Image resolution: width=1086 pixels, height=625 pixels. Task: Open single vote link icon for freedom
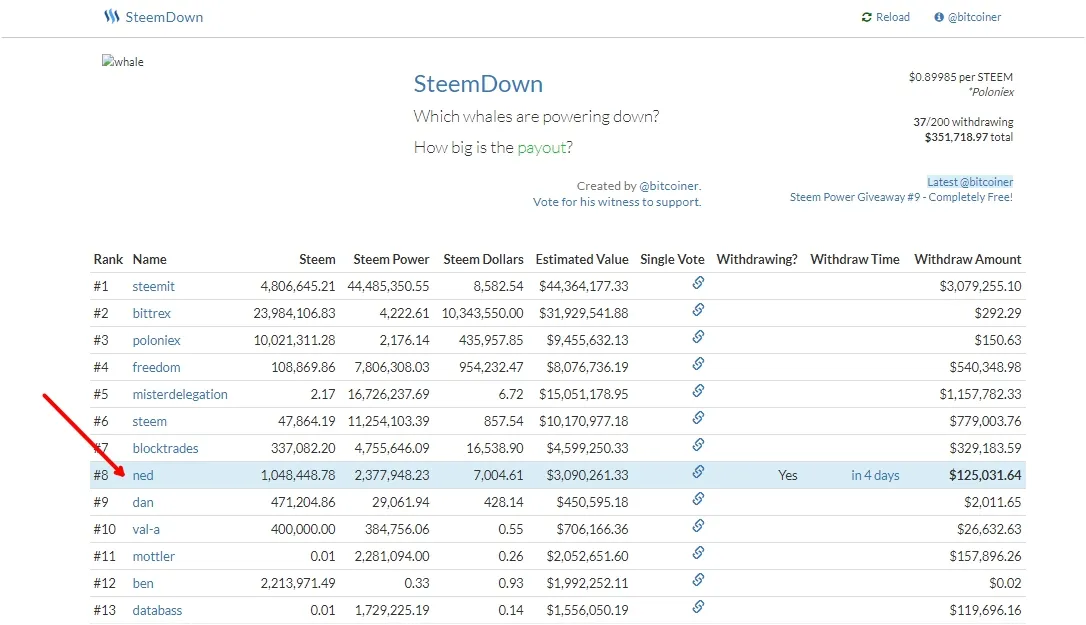698,364
